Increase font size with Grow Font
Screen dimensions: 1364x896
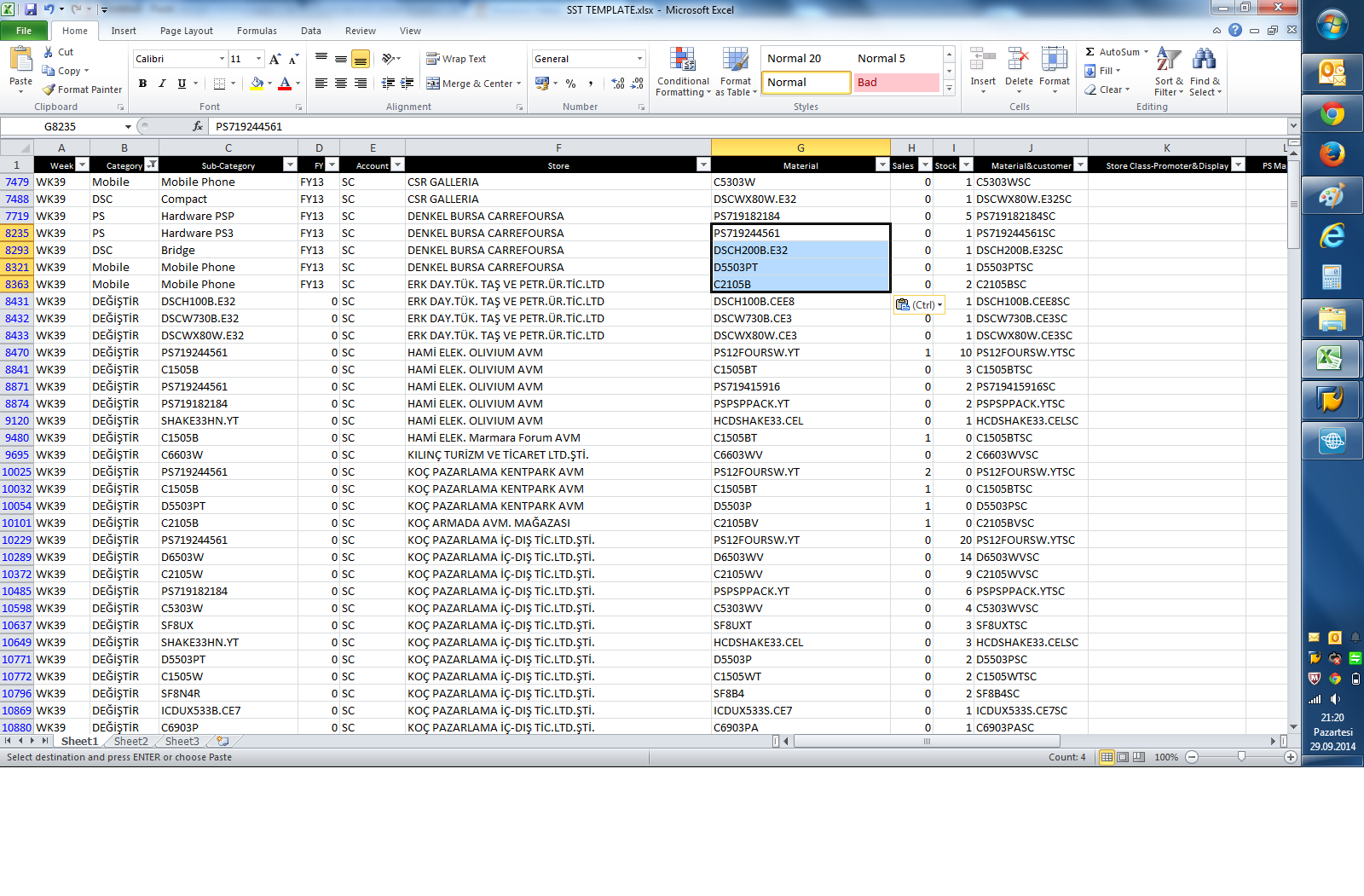[x=275, y=59]
